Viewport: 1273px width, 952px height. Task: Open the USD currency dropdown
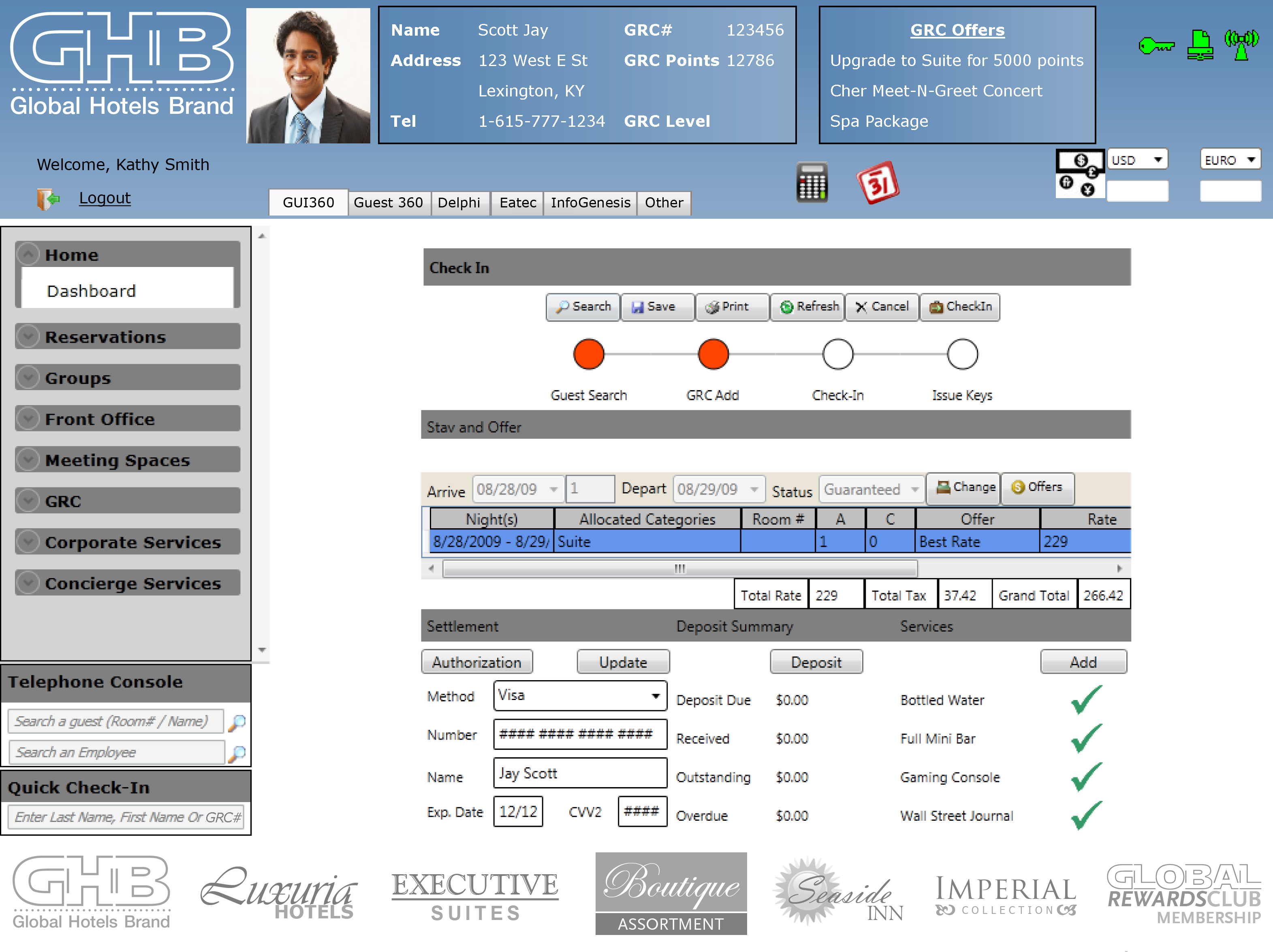pyautogui.click(x=1138, y=160)
